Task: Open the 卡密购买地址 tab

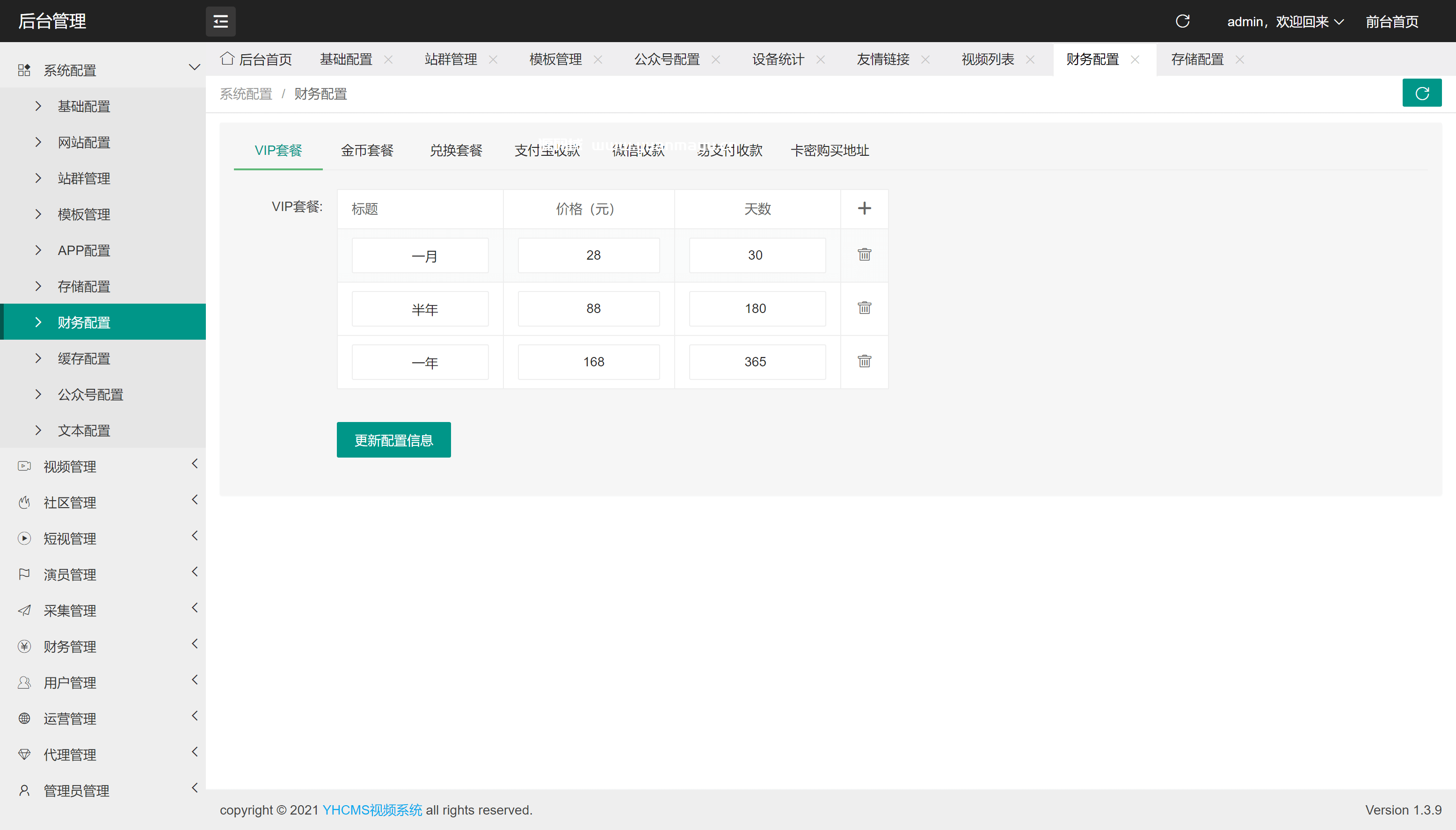Action: (830, 150)
